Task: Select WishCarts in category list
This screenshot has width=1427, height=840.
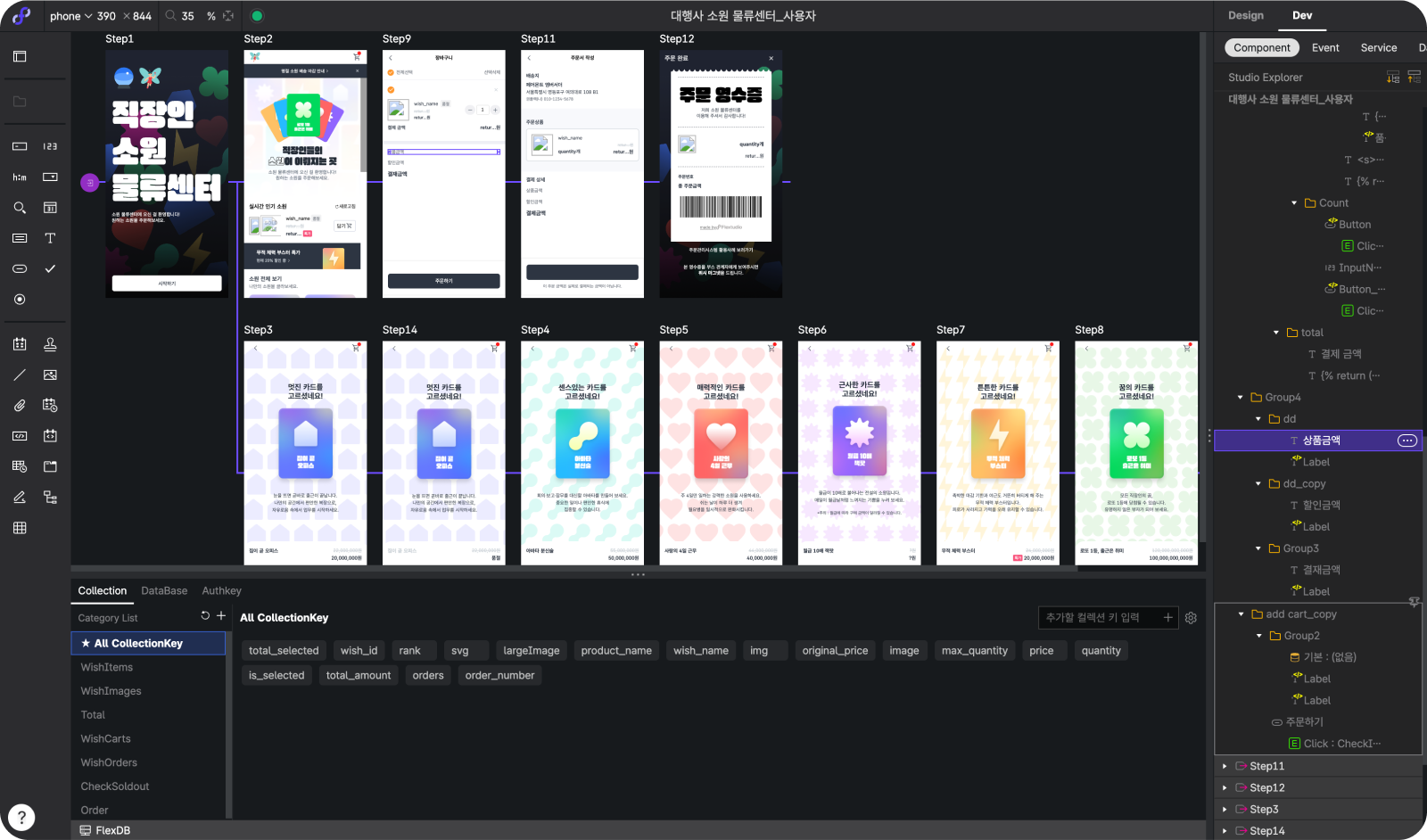Action: 105,738
